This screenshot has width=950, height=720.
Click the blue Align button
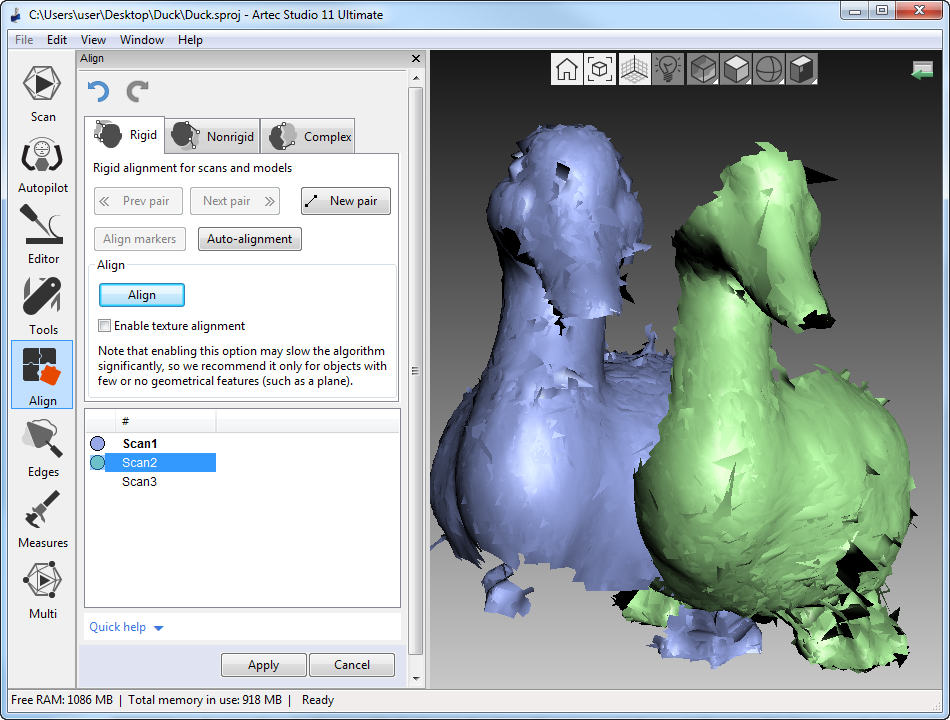click(142, 295)
